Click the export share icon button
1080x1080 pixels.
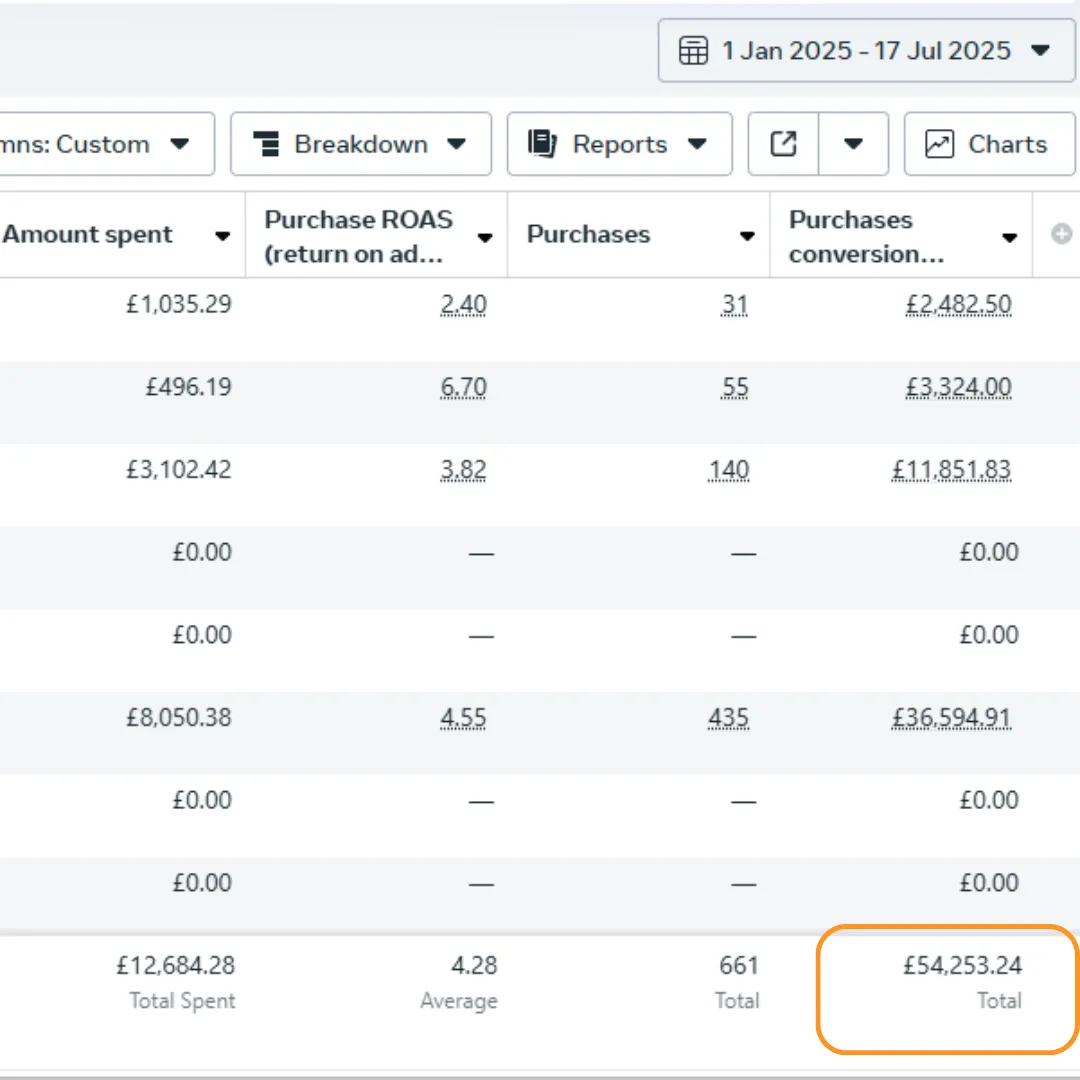pos(783,144)
